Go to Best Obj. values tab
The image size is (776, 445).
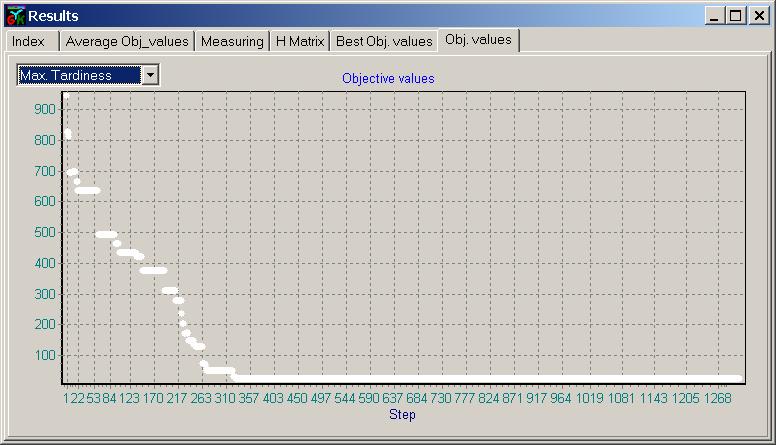coord(384,42)
